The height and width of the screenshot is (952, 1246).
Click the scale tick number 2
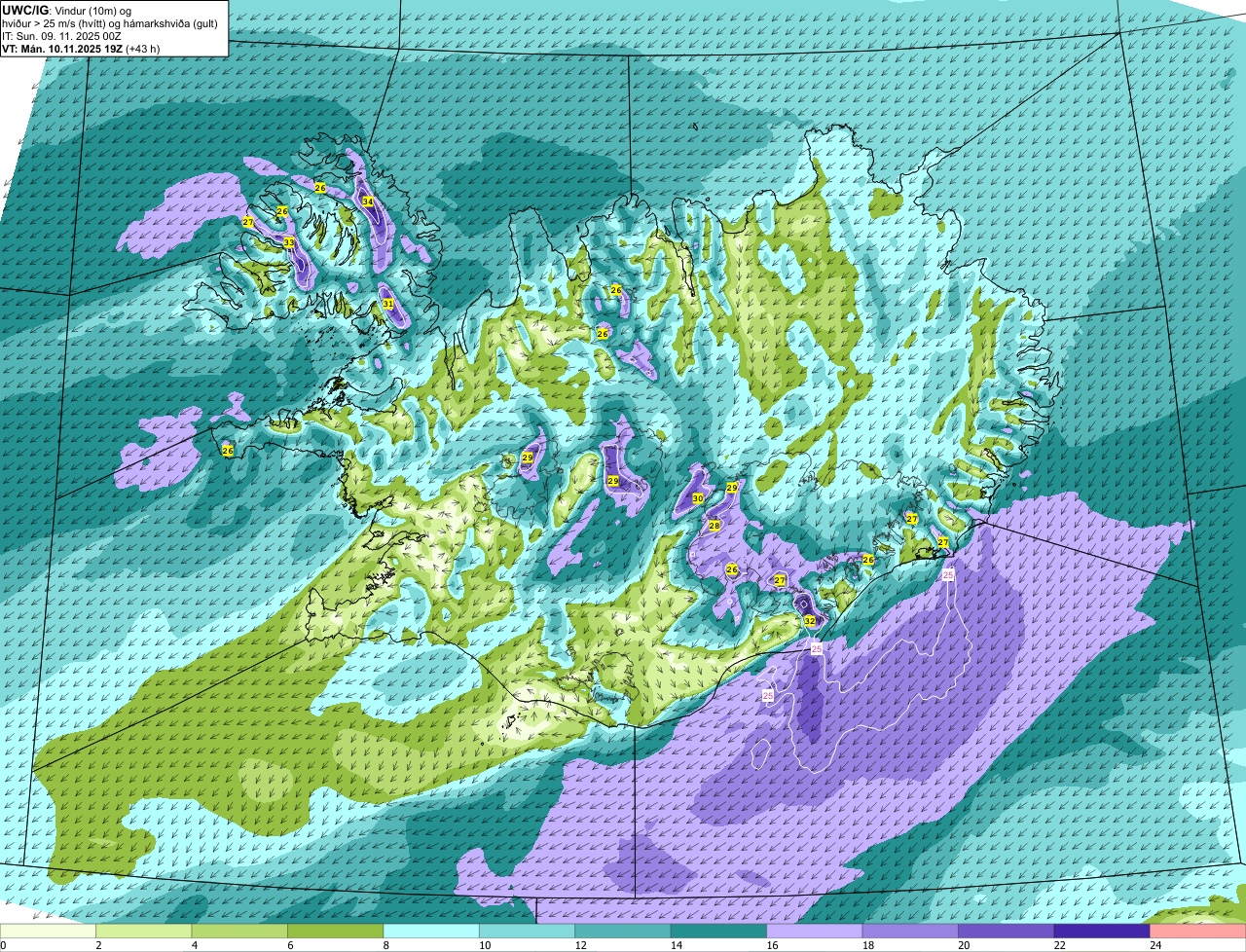(97, 945)
